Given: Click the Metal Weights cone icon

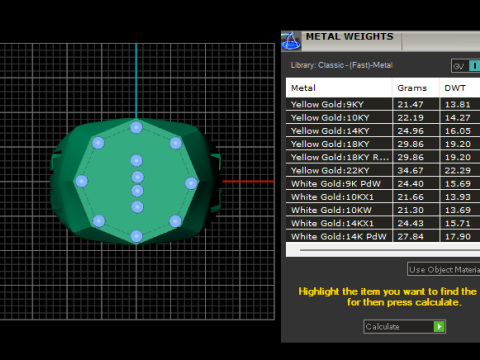Looking at the screenshot, I should 291,41.
